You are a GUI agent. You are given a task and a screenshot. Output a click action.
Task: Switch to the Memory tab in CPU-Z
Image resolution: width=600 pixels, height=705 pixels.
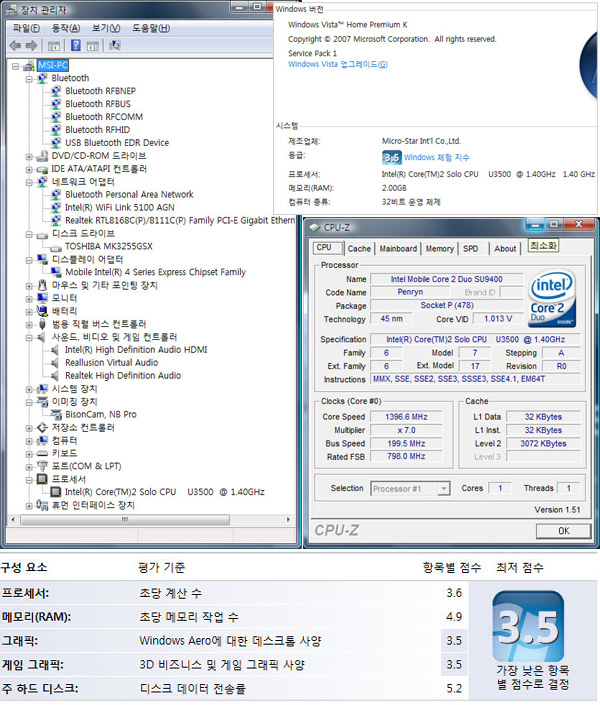tap(439, 249)
